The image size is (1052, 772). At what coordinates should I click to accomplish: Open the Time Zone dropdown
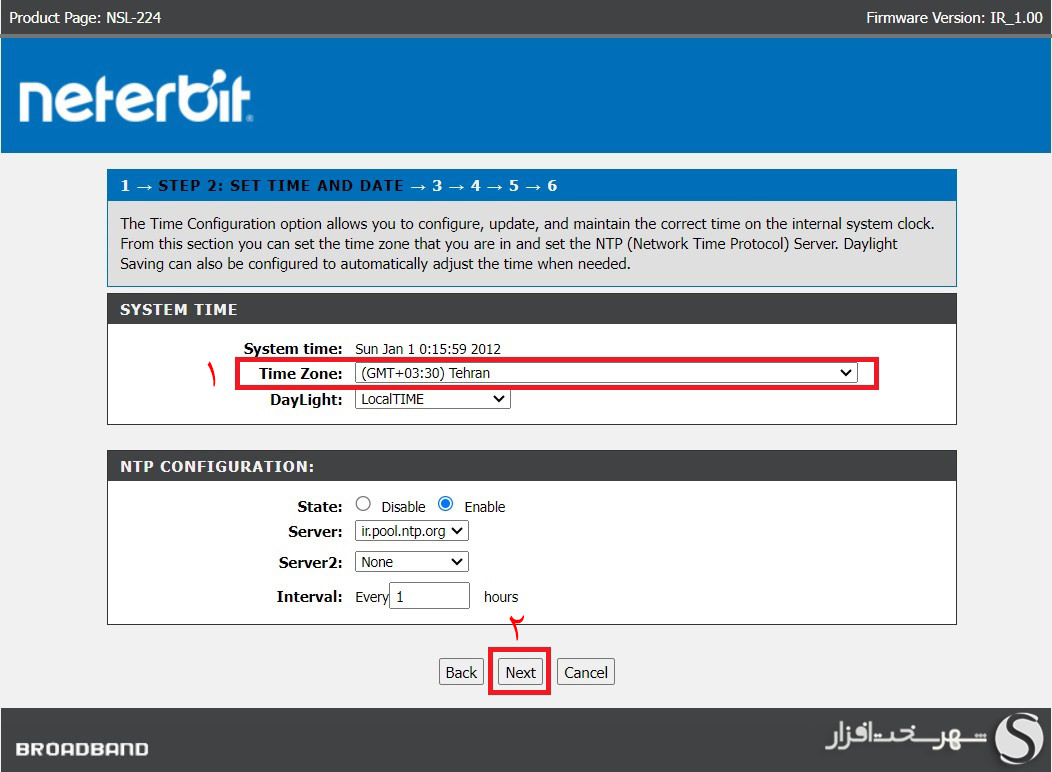846,372
